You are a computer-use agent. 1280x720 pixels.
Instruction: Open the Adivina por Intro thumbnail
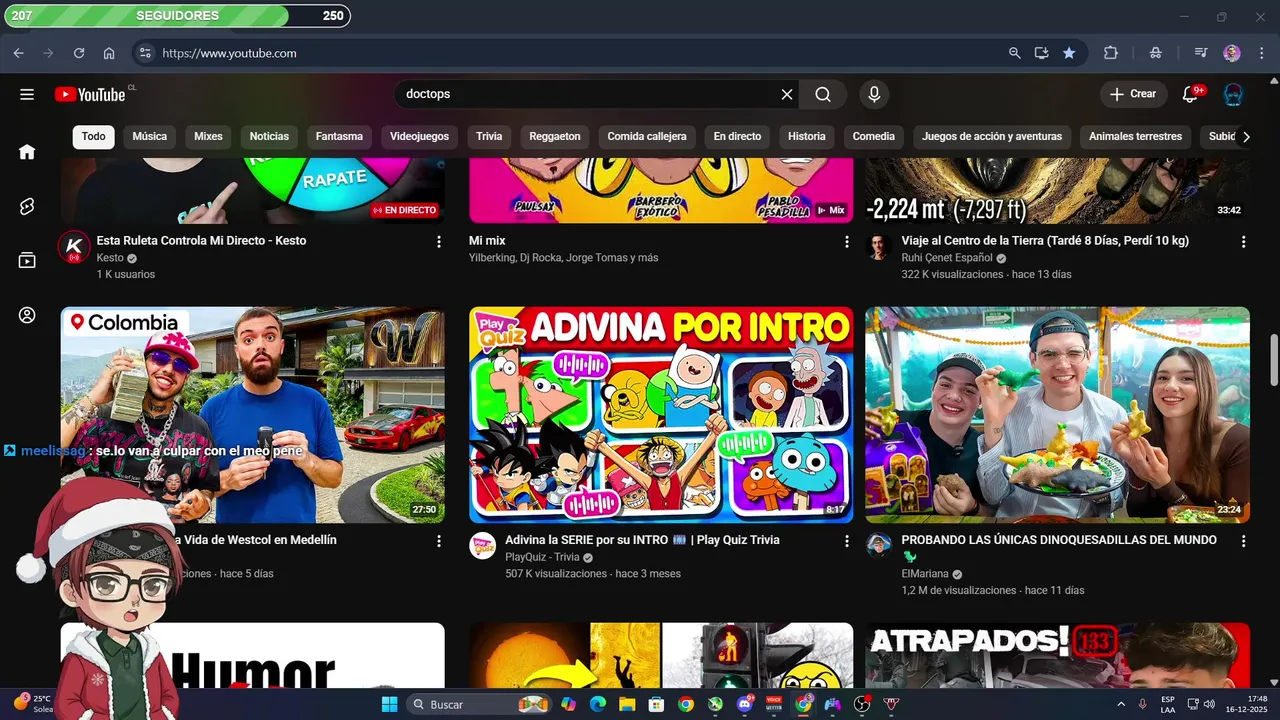[x=661, y=414]
